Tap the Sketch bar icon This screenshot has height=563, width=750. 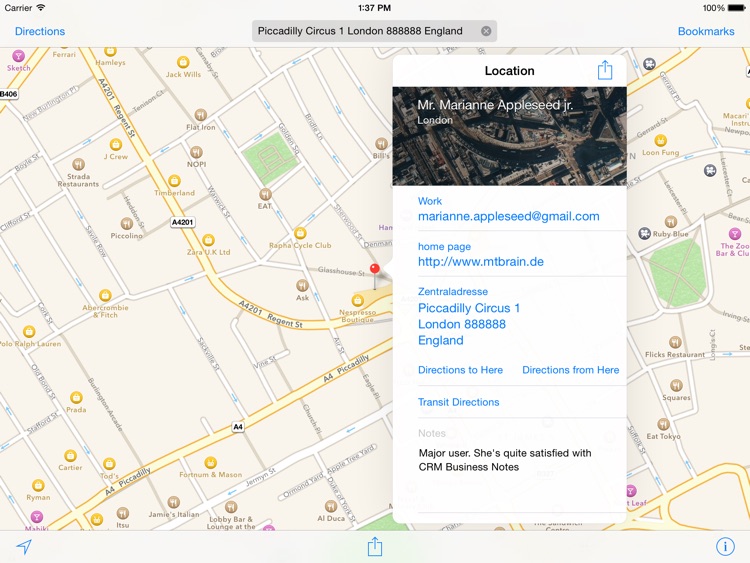pyautogui.click(x=18, y=56)
